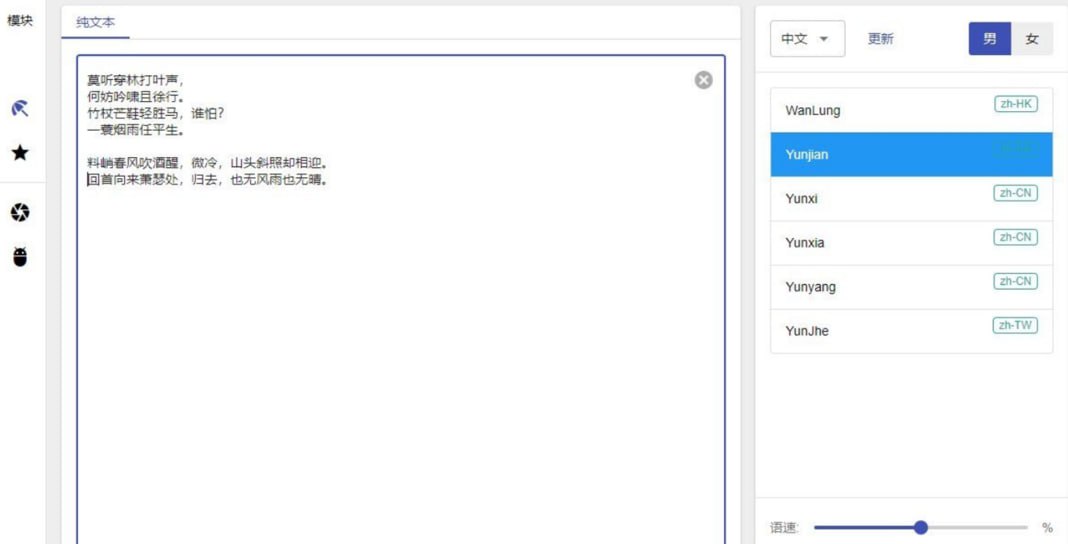
Task: Clear the text with the X icon
Action: pos(704,80)
